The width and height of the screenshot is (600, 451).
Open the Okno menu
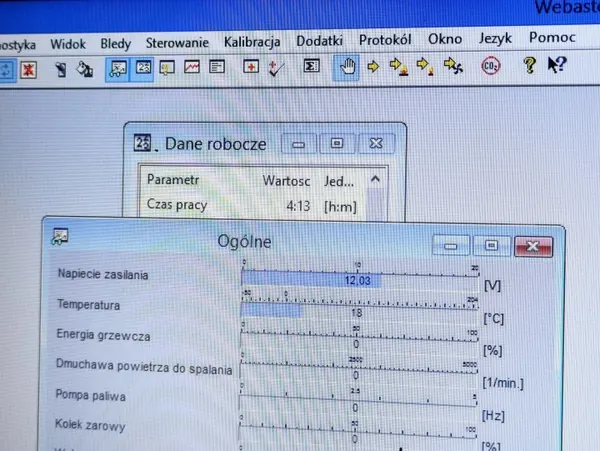point(445,39)
